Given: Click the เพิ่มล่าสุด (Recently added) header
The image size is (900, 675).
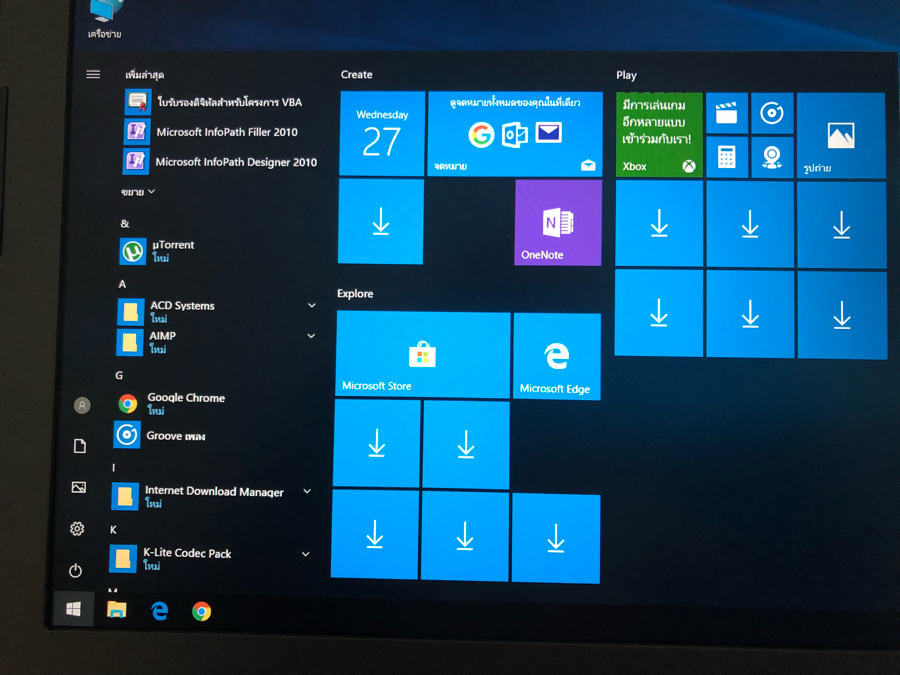Looking at the screenshot, I should (145, 75).
